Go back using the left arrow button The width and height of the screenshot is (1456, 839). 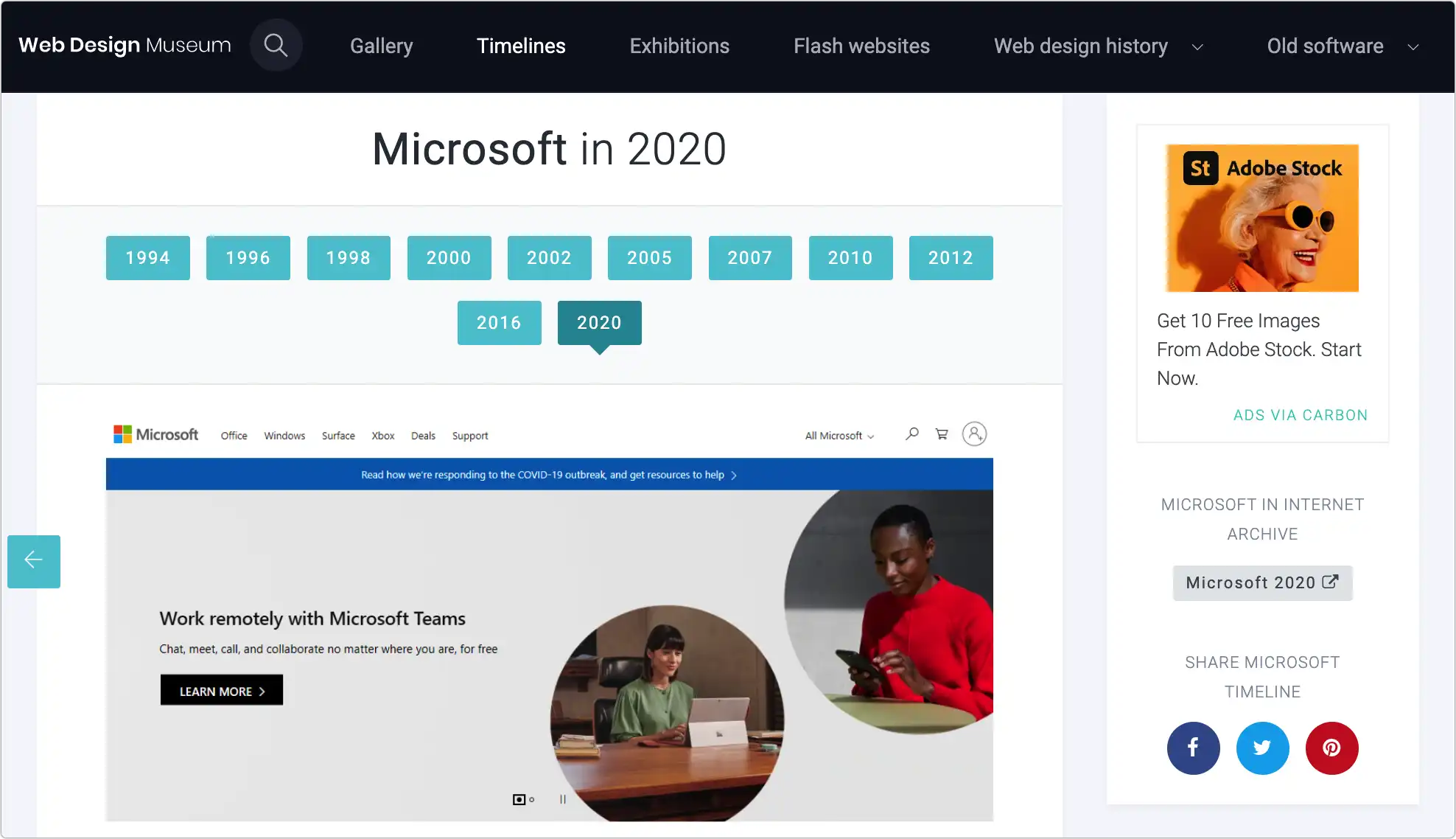(x=34, y=561)
